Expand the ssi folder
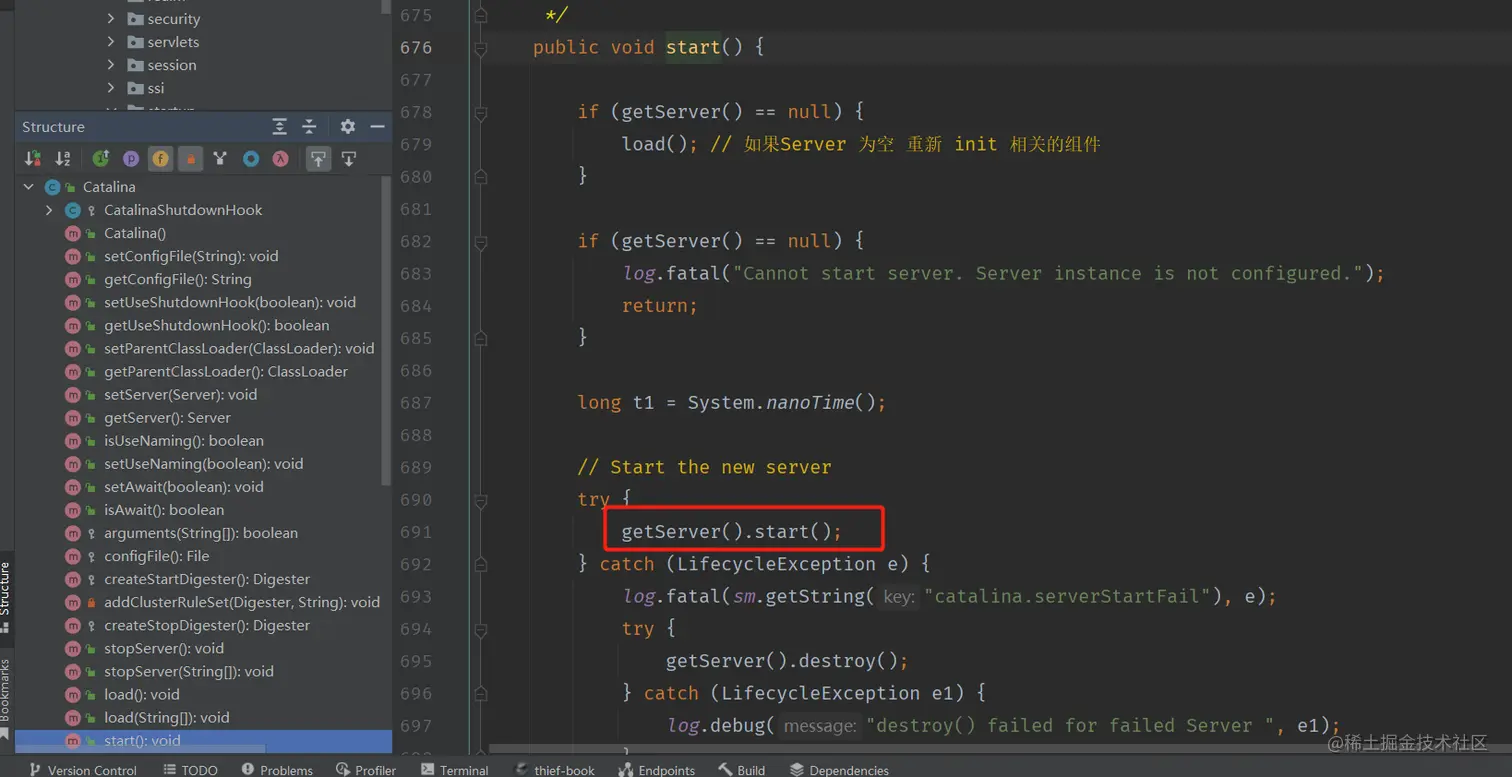 pos(111,88)
